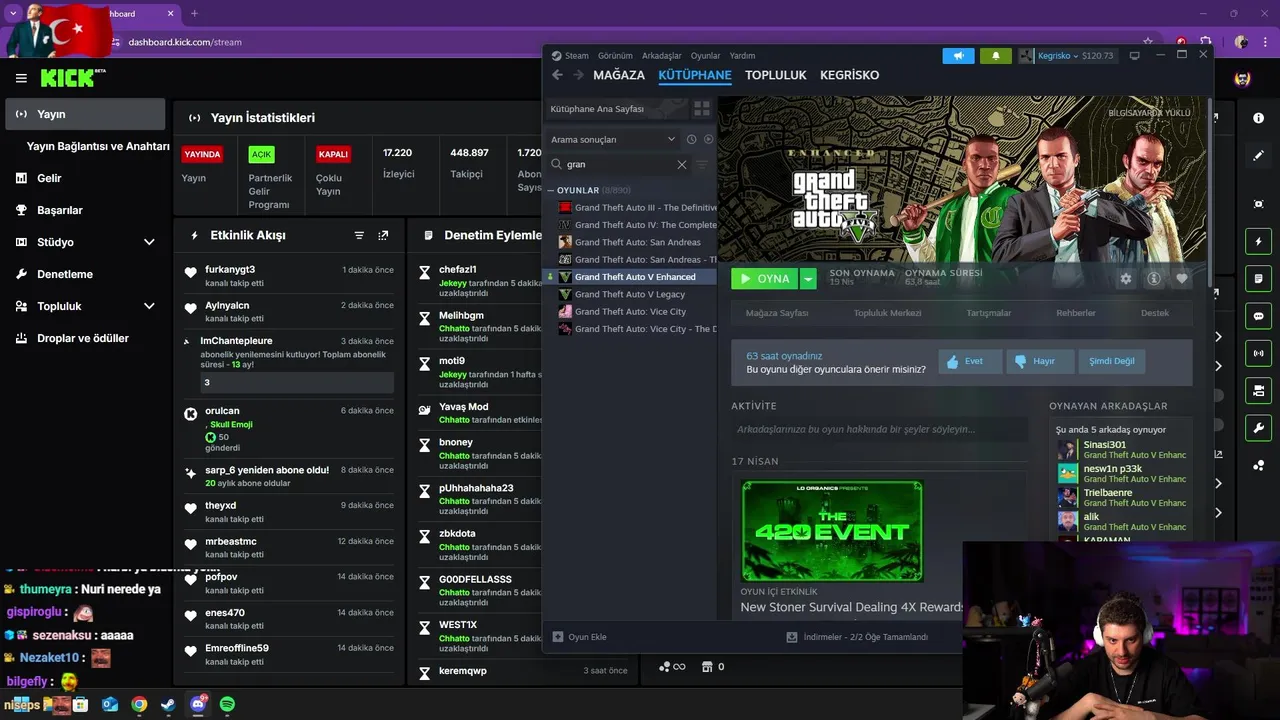Open game info icon
This screenshot has width=1280, height=720.
[1153, 279]
